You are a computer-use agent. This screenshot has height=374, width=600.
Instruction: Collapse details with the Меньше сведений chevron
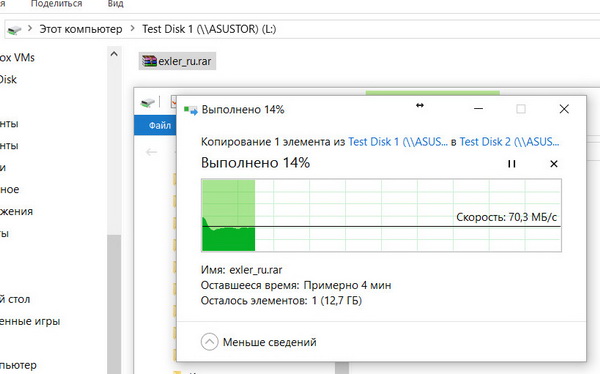209,342
